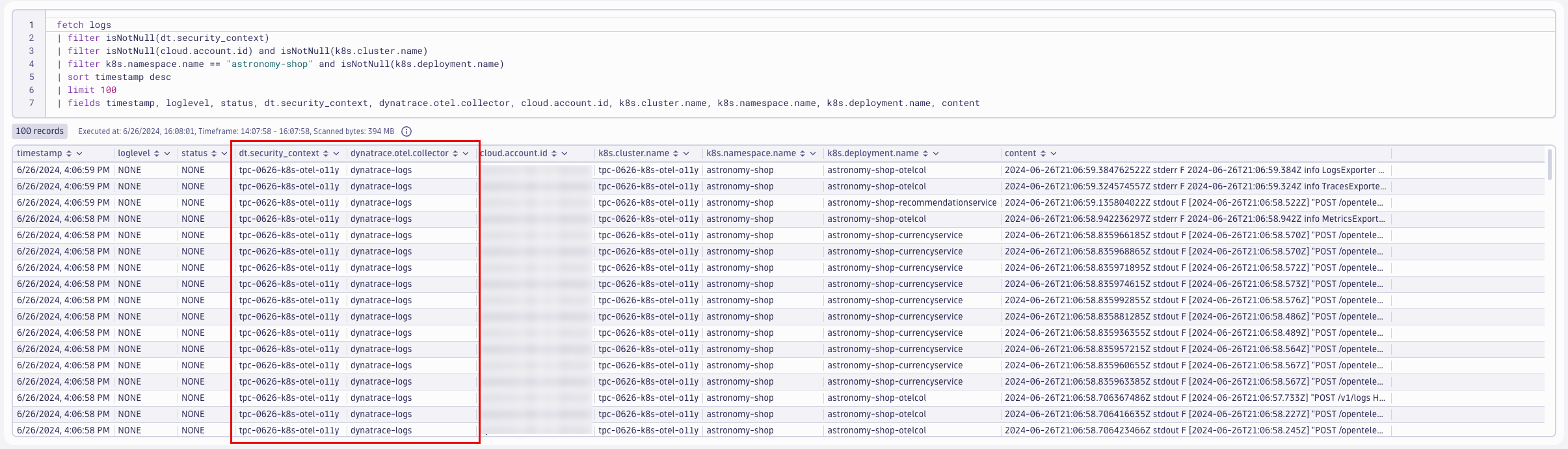Sort by cloud.account.id column
This screenshot has height=449, width=1568.
click(x=554, y=154)
